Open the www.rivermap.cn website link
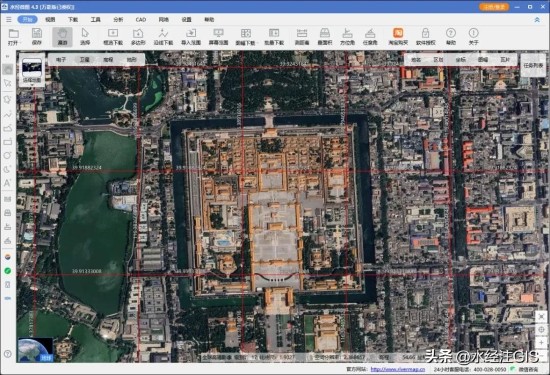The height and width of the screenshot is (375, 550). [397, 369]
